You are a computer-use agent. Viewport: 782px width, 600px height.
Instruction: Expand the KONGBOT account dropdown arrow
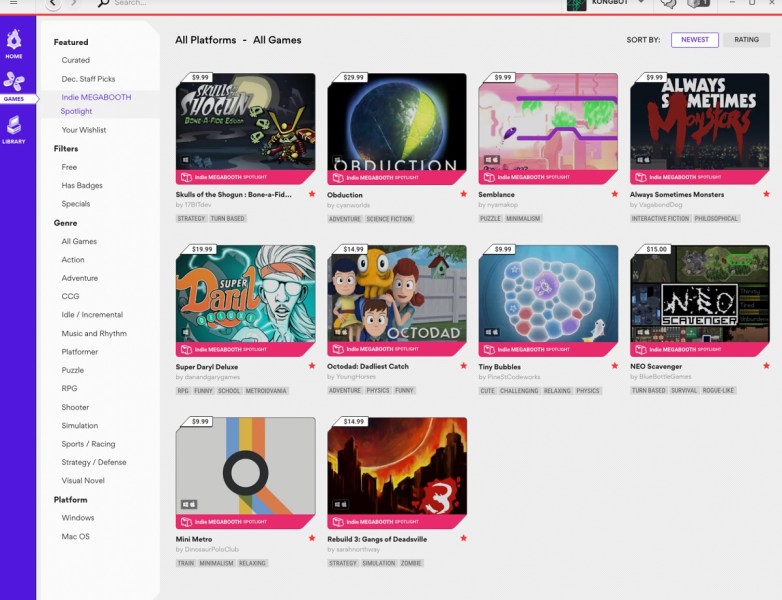point(641,2)
